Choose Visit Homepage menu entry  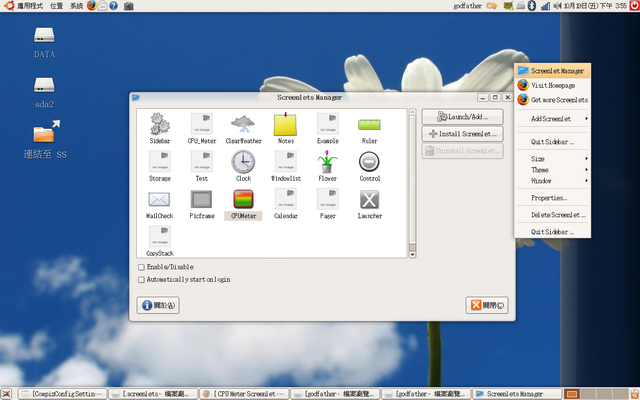tap(552, 85)
